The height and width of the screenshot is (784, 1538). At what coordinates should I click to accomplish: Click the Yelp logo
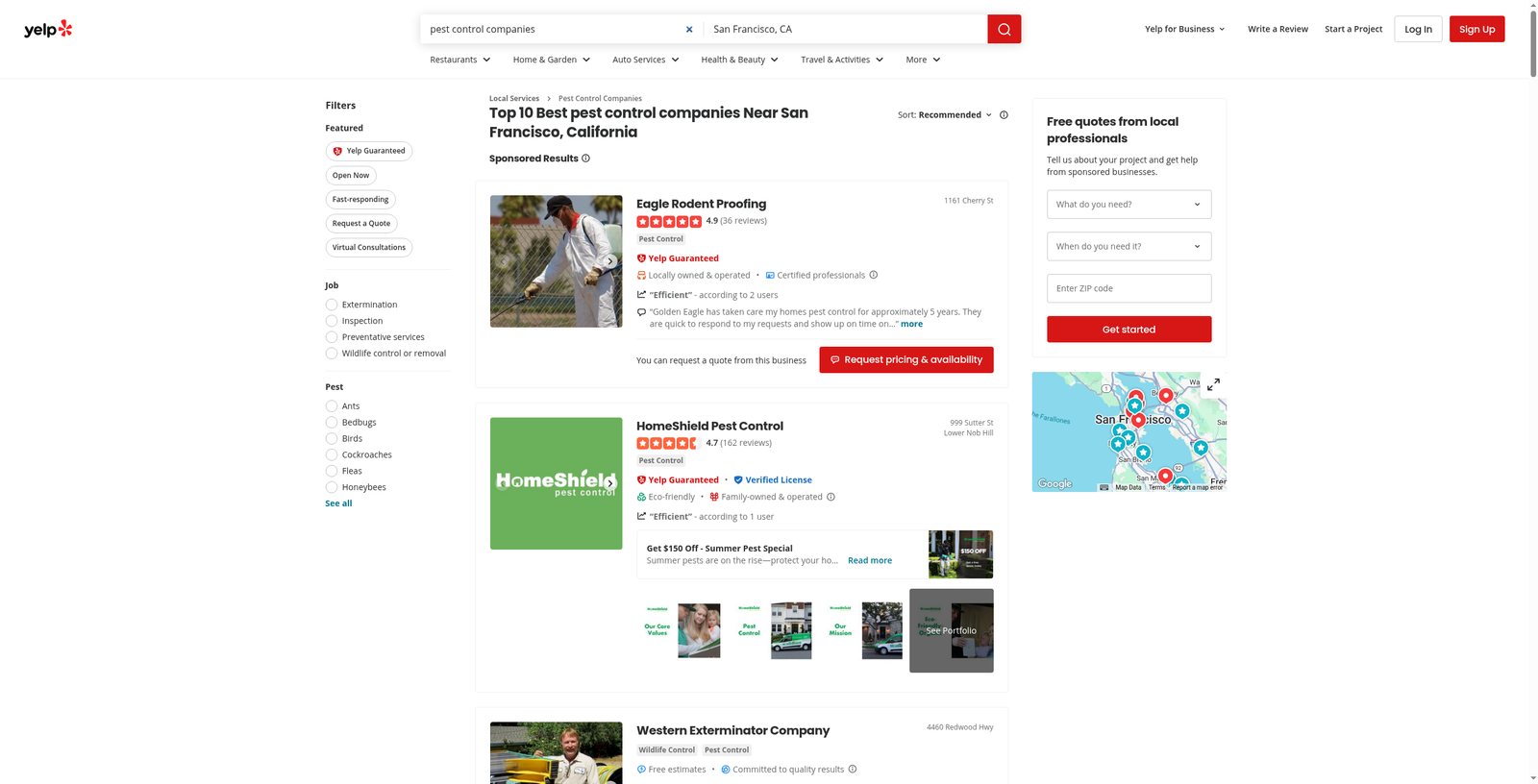48,29
